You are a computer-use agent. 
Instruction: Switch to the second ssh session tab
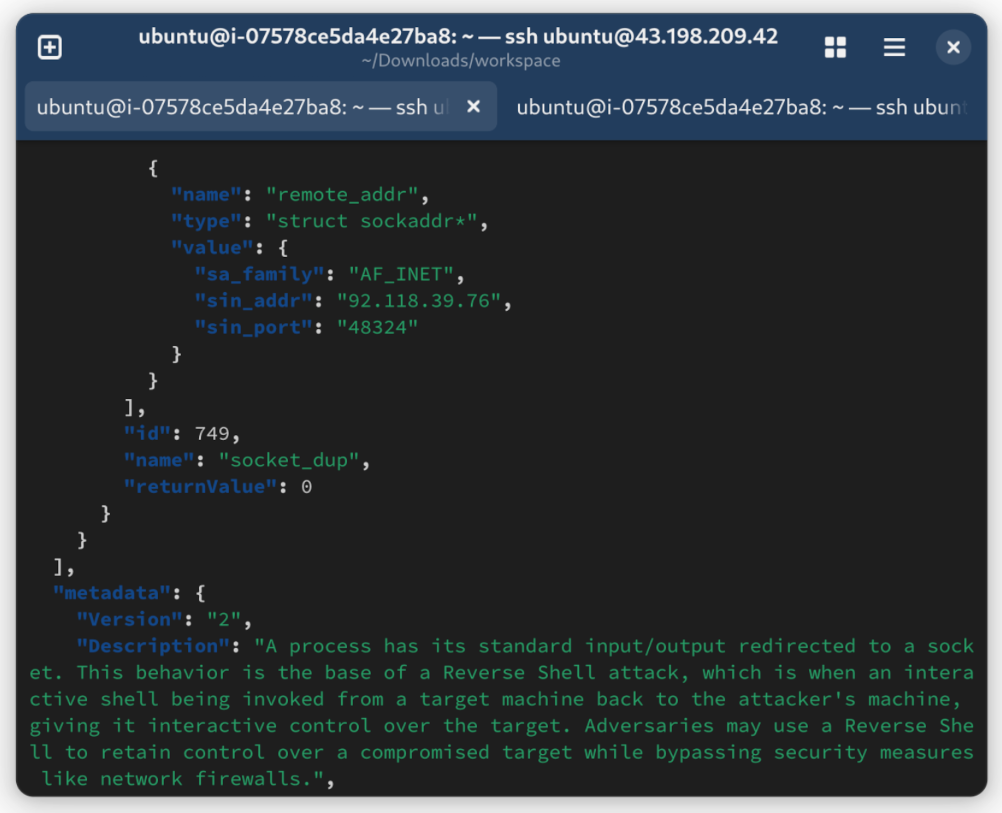(x=741, y=107)
